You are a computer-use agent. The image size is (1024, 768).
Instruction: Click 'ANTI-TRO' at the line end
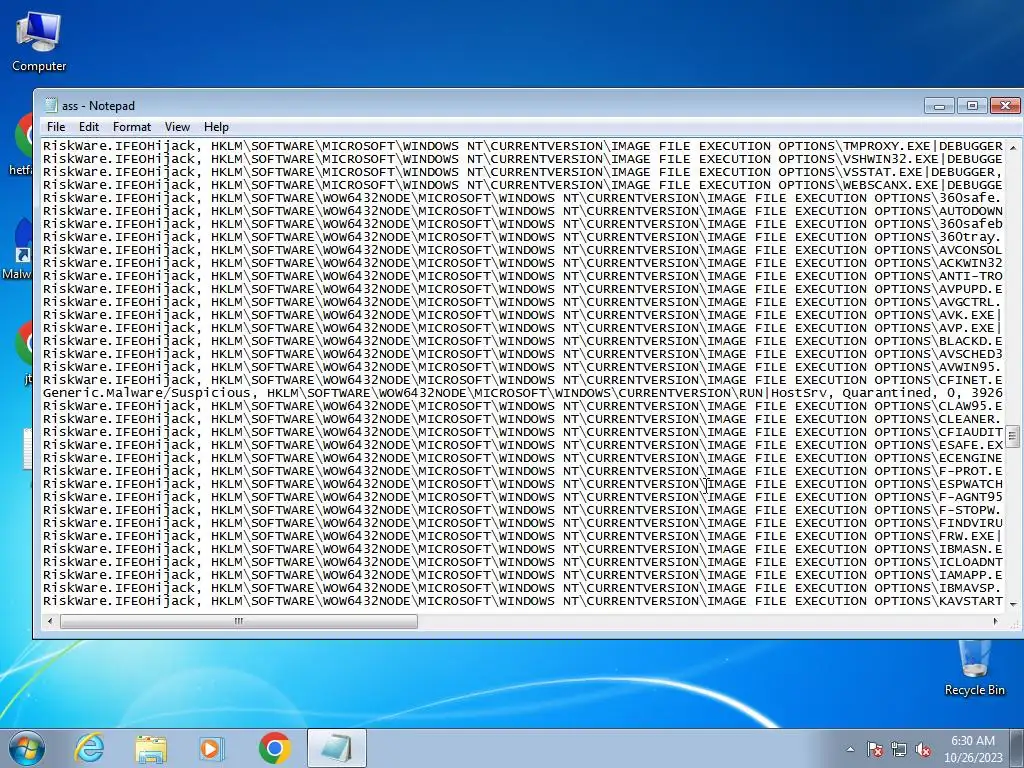(970, 276)
